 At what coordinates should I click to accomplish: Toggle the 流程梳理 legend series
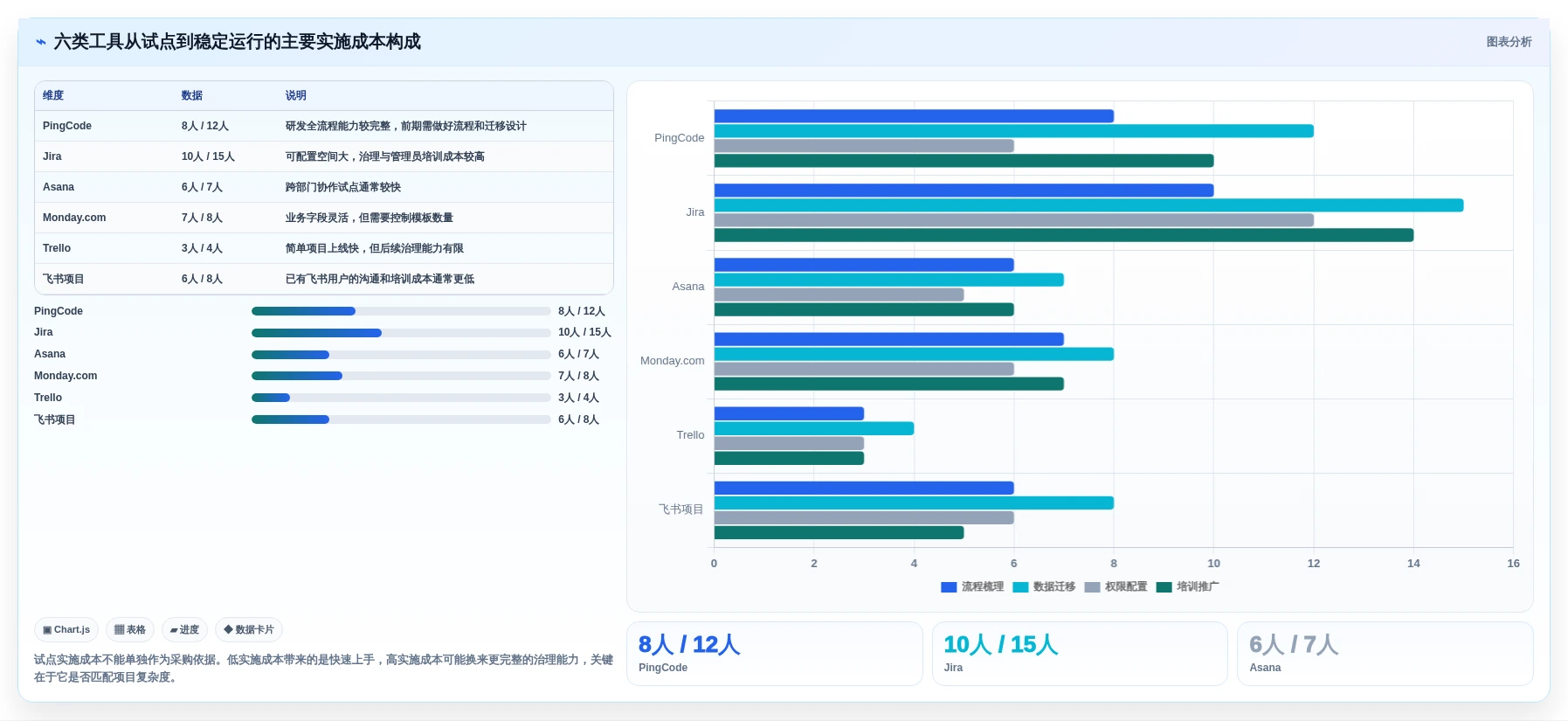coord(972,586)
